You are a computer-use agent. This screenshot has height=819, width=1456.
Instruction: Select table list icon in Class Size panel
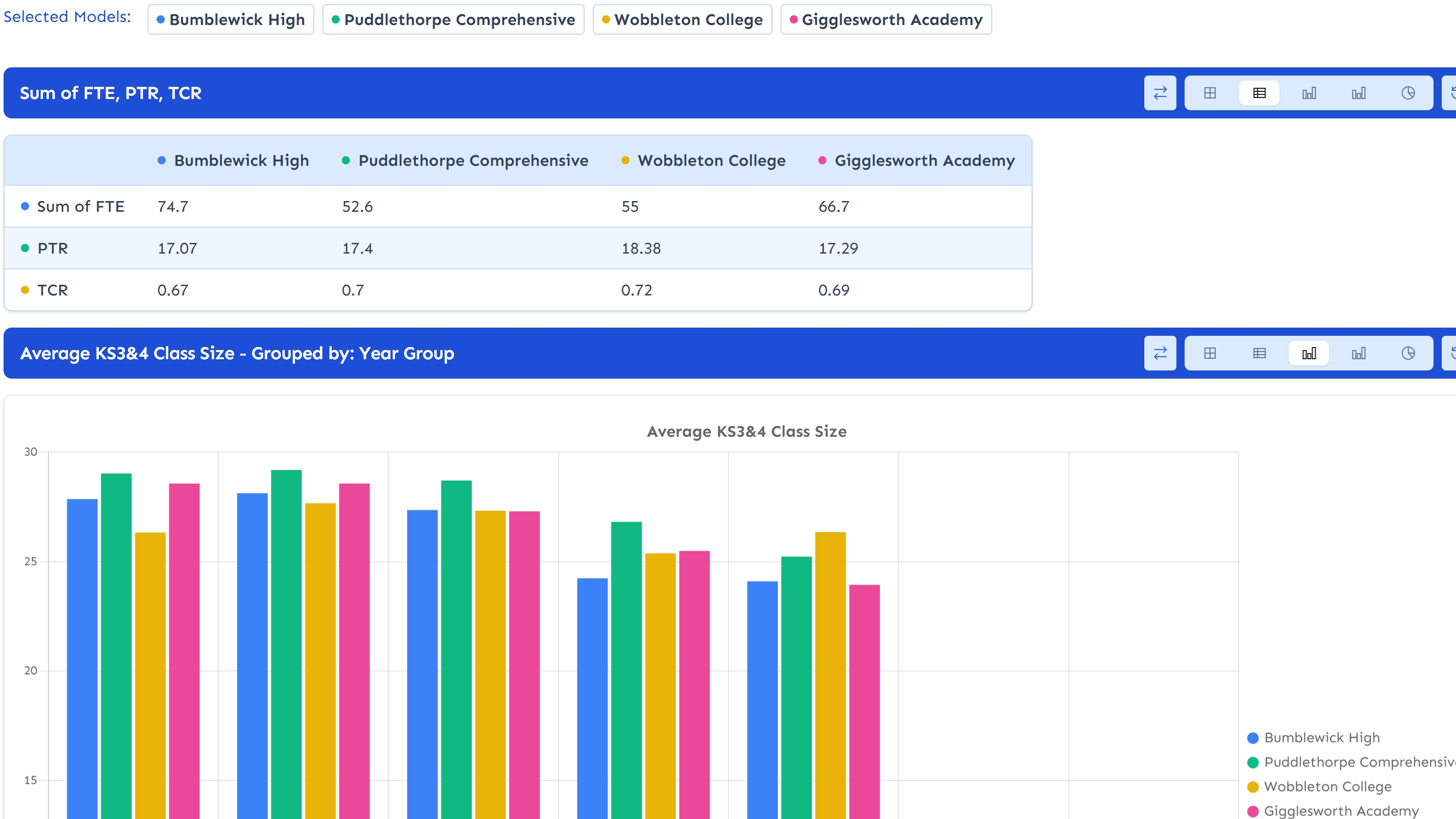pos(1259,353)
